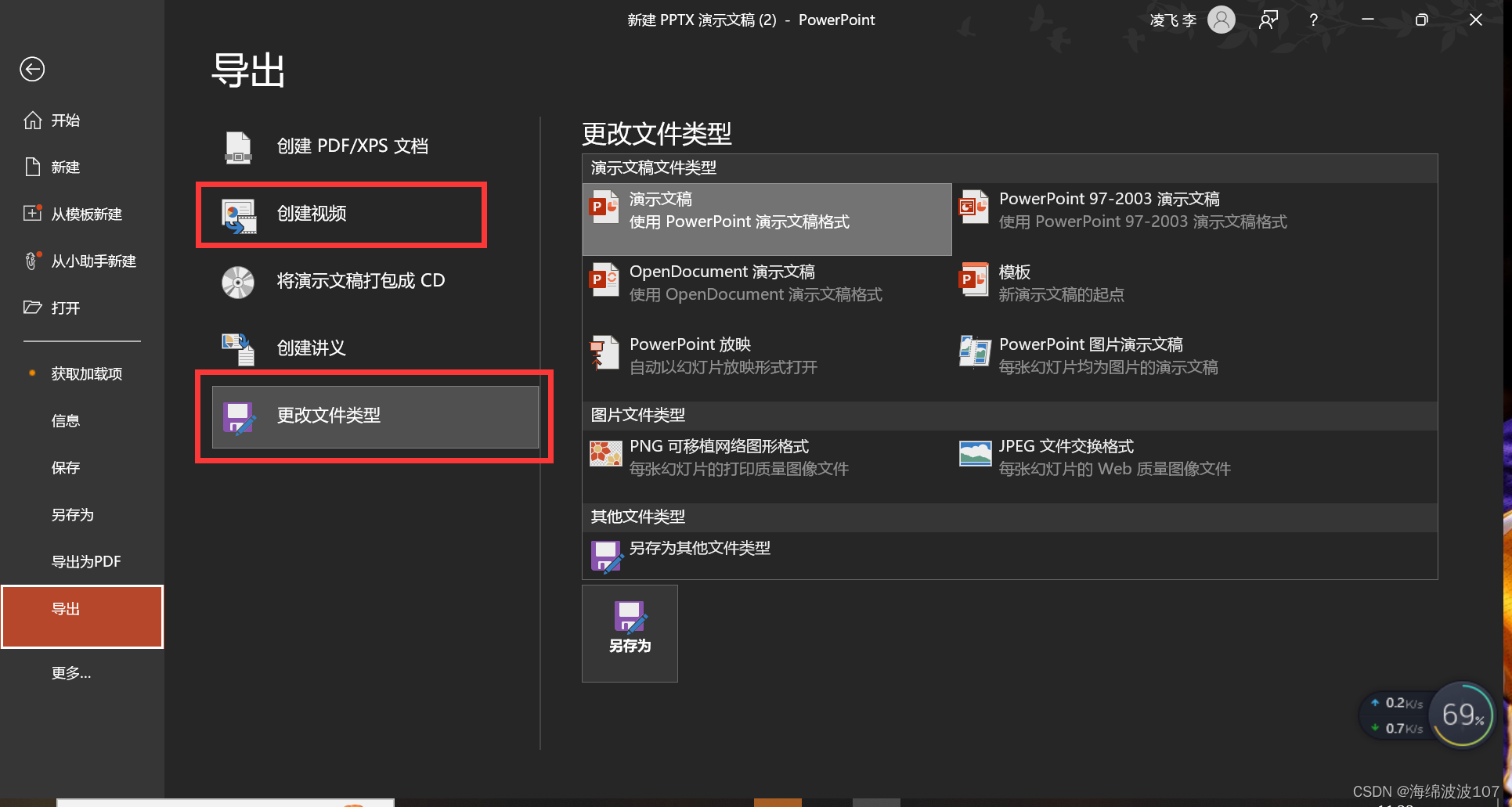
Task: Click the 创建视频 video icon
Action: (x=238, y=215)
